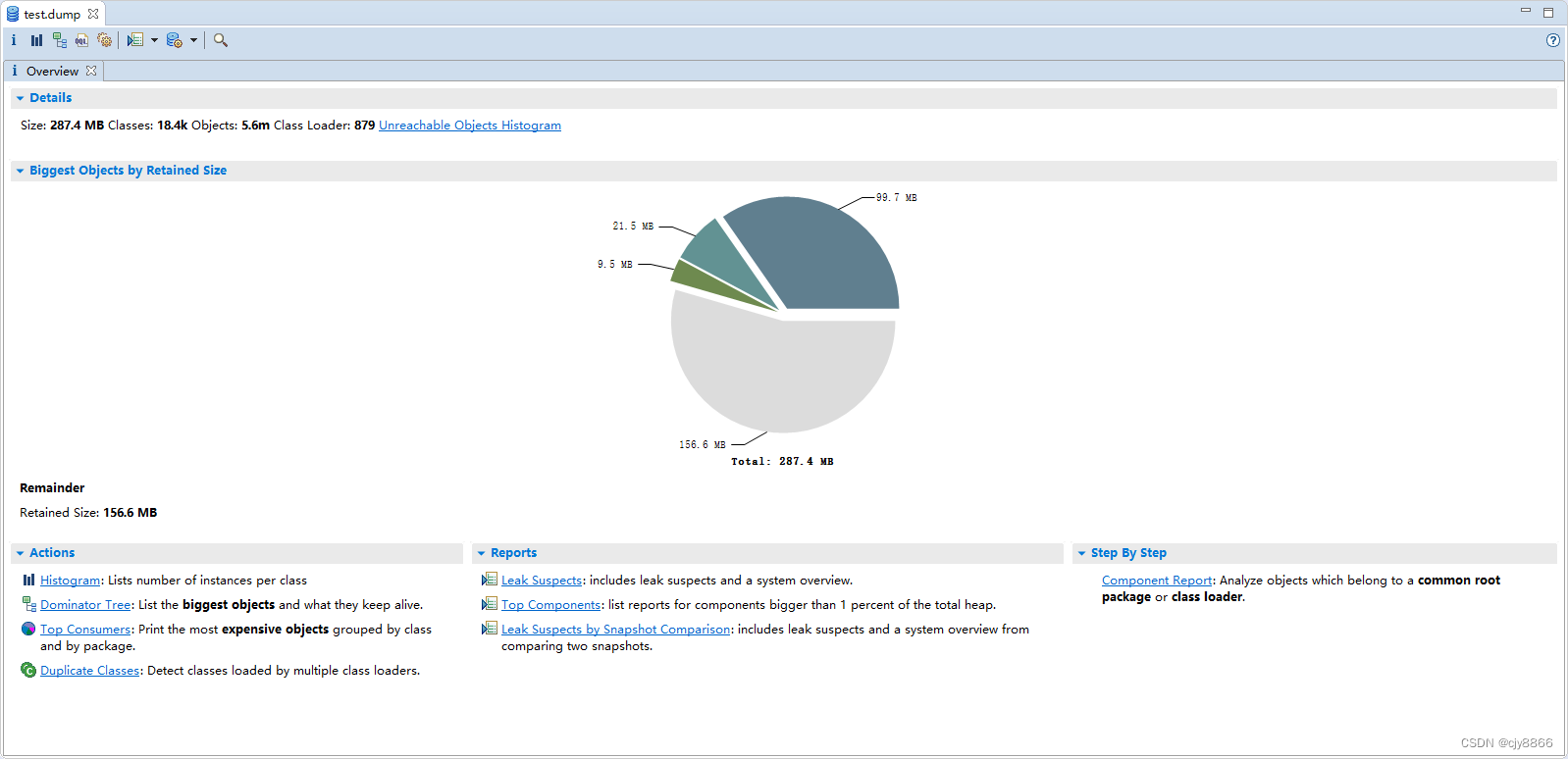Collapse the Reports section
This screenshot has width=1568, height=759.
[x=481, y=553]
